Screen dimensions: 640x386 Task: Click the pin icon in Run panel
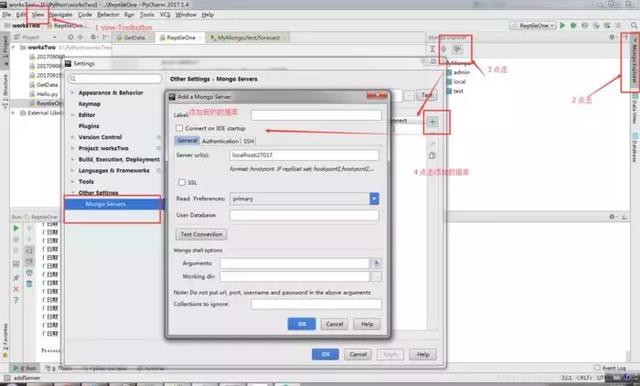point(16,278)
